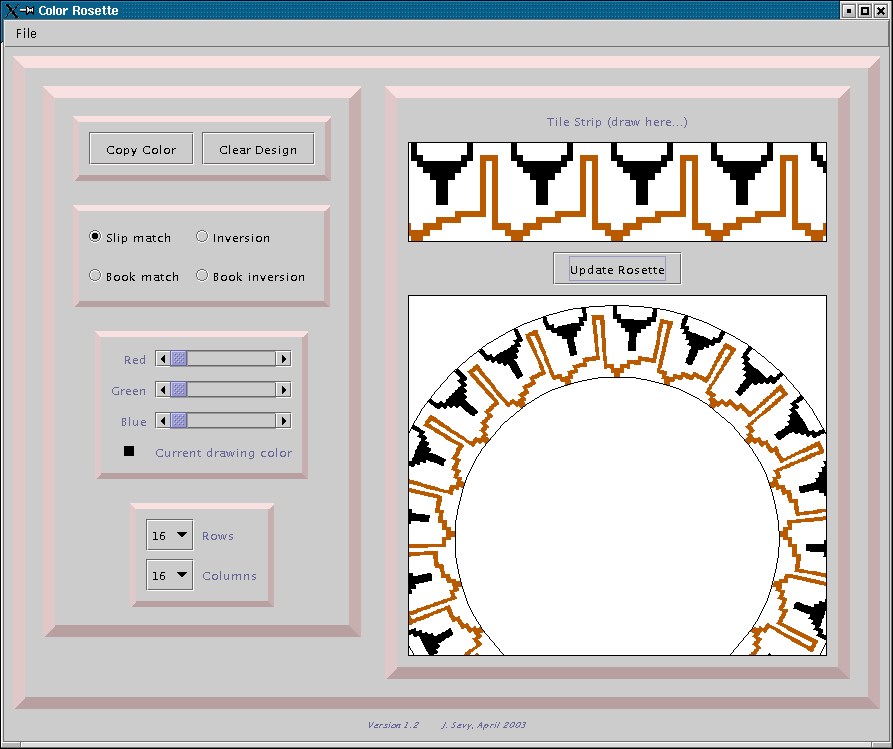Click the window menu X icon in title bar
893x749 pixels.
pyautogui.click(x=12, y=10)
